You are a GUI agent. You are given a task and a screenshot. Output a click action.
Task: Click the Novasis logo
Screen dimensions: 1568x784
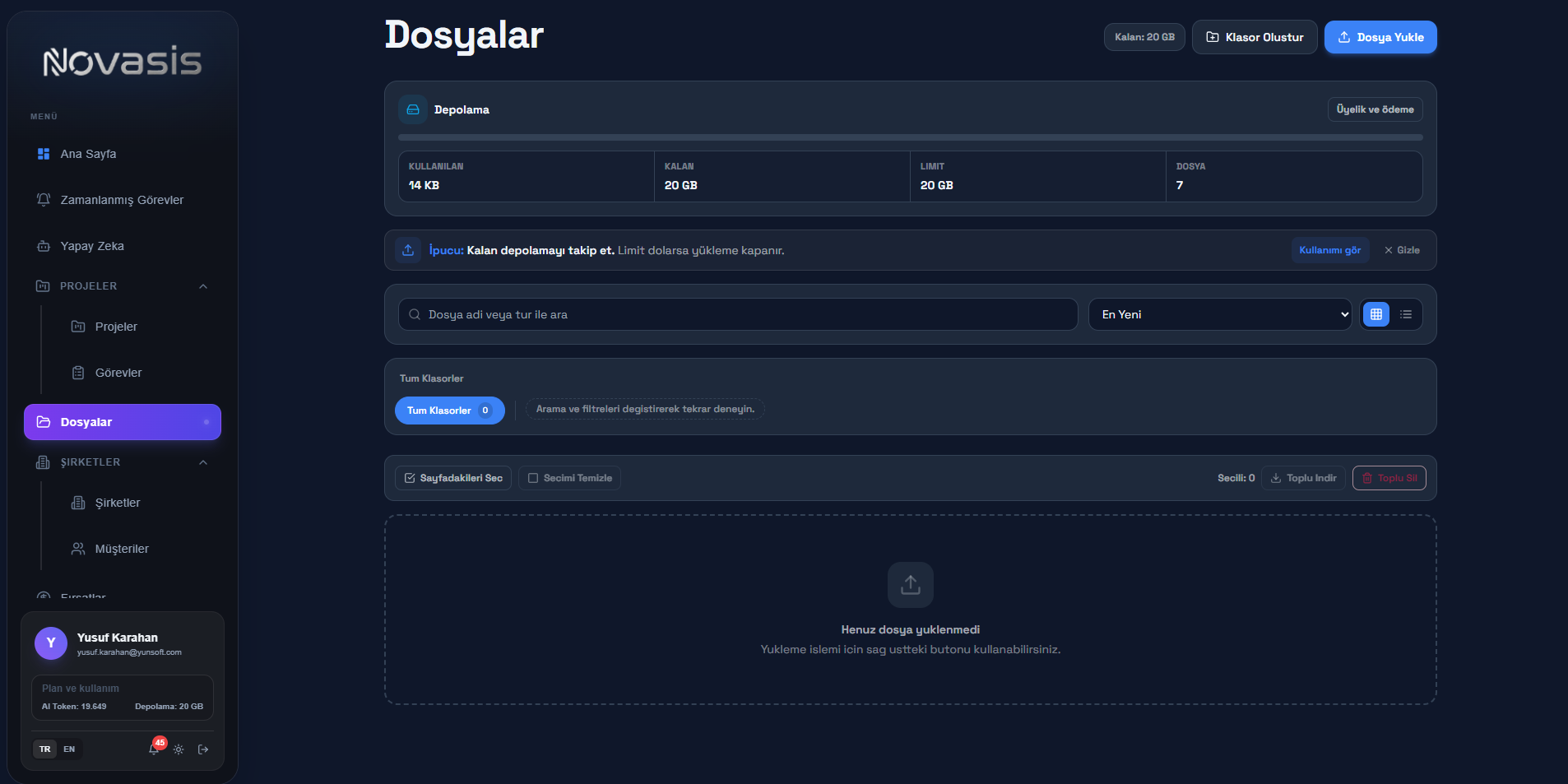[x=123, y=62]
